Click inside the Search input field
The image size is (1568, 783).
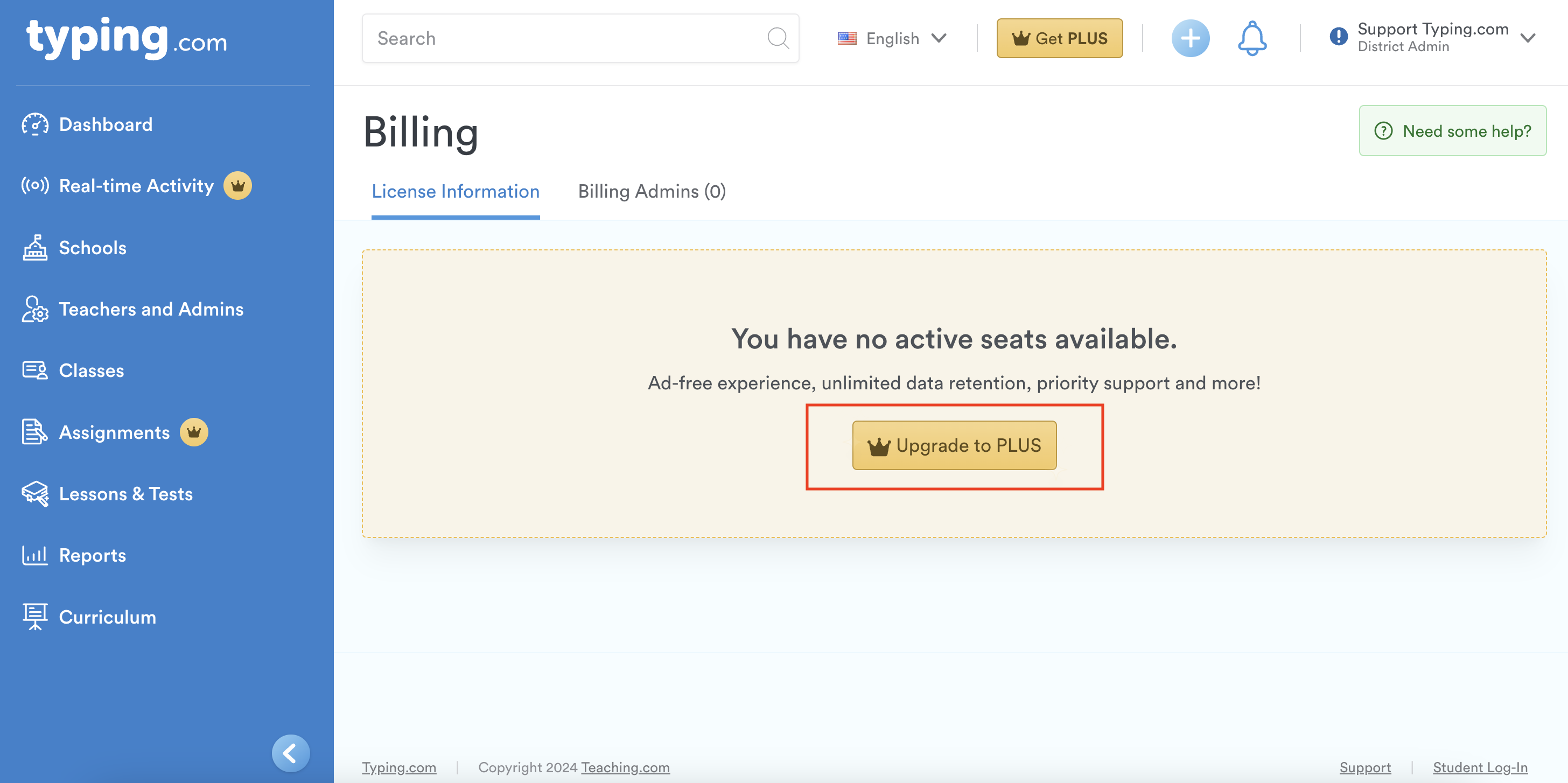point(560,38)
